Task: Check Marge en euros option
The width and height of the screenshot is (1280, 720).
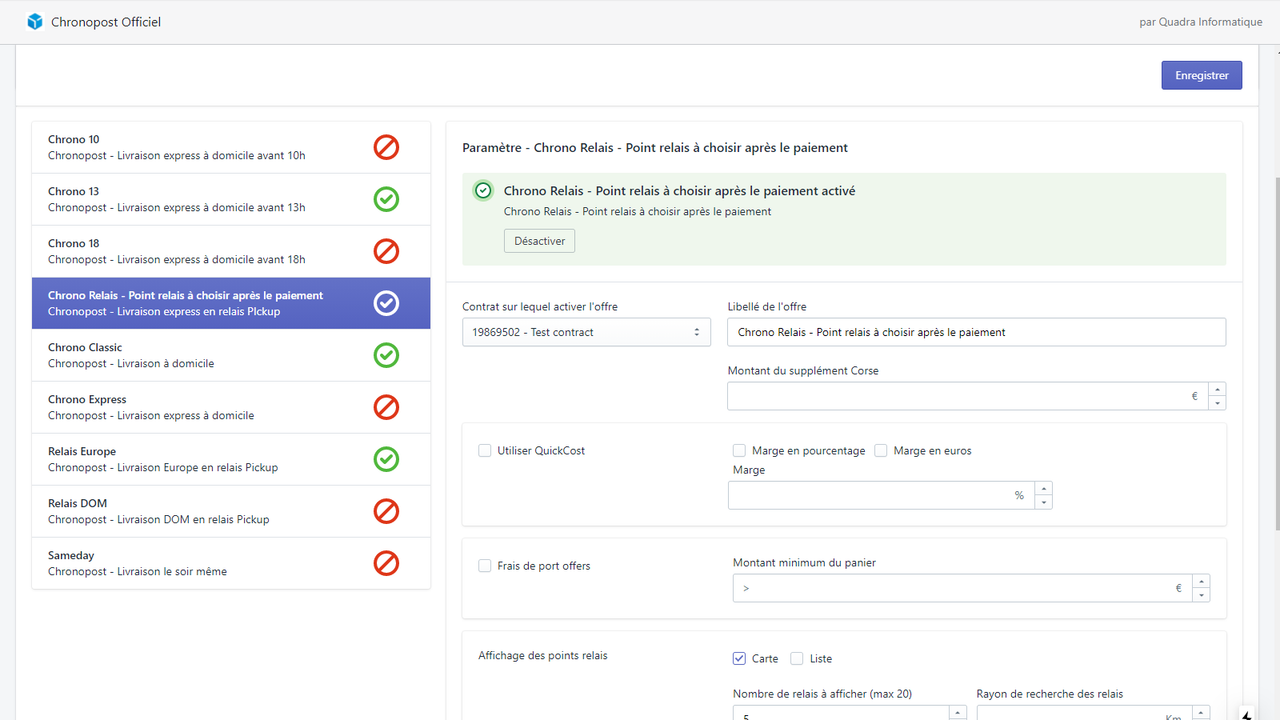Action: 881,451
